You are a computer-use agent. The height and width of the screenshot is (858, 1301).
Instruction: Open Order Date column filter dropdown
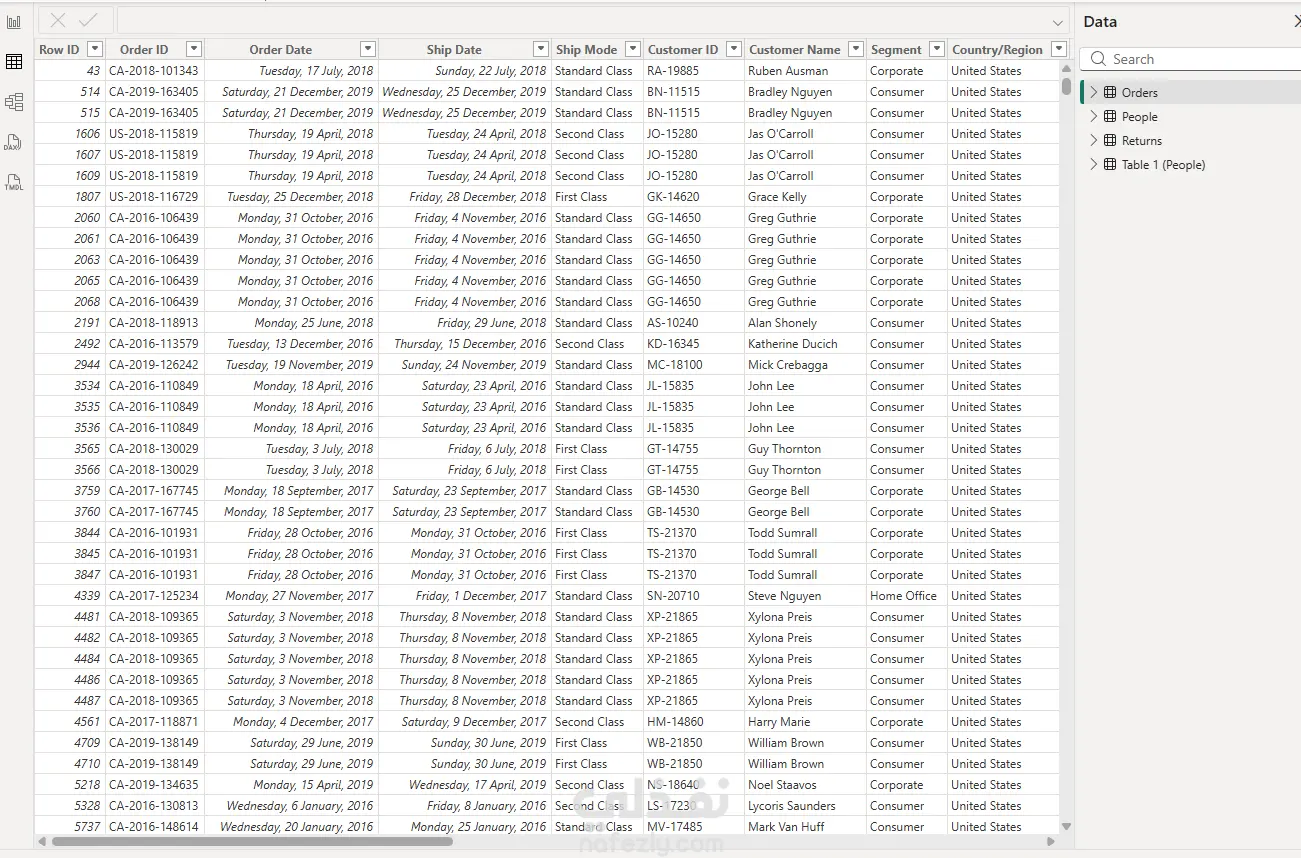click(367, 49)
